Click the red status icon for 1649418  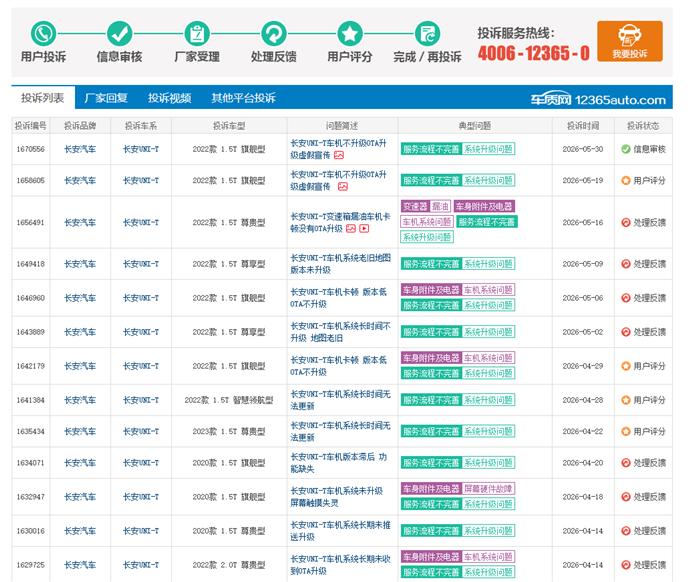point(625,264)
